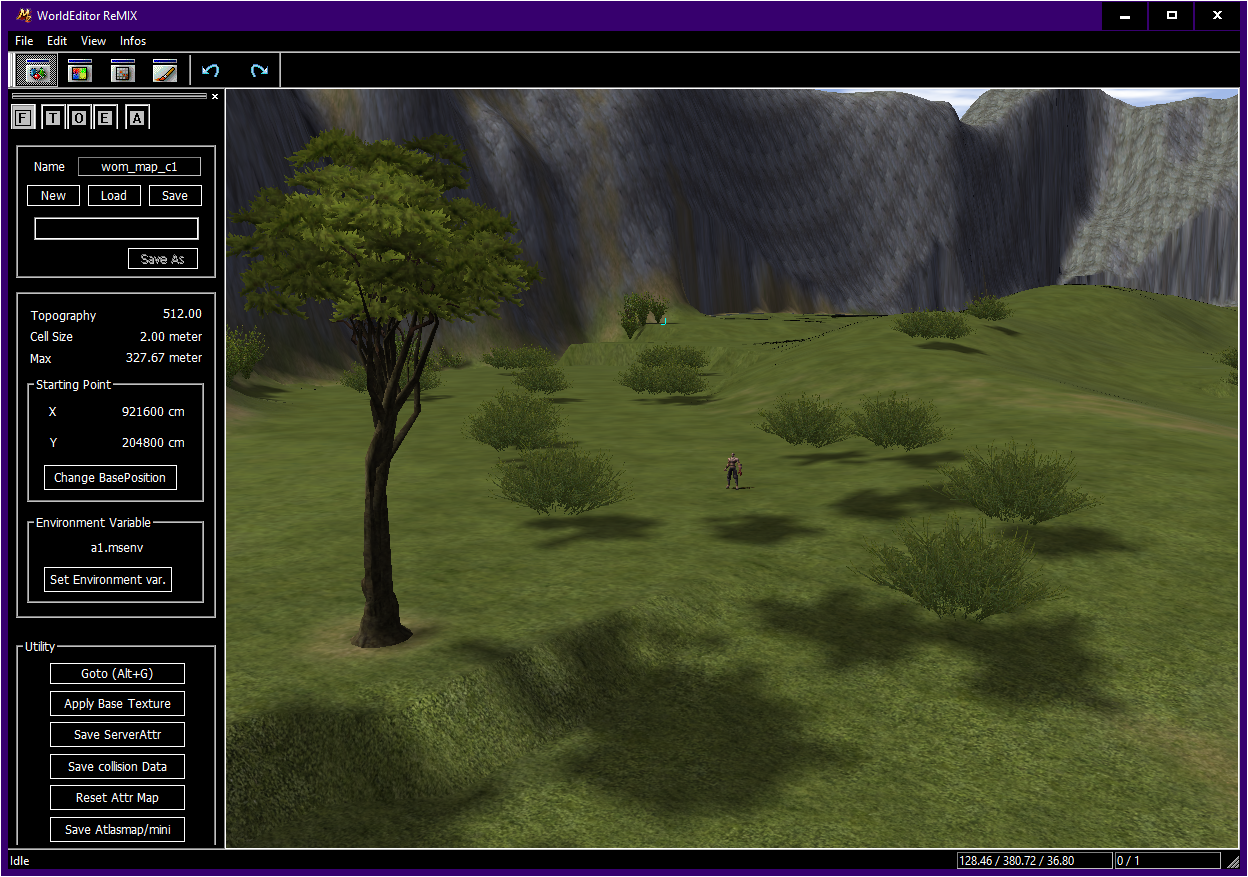
Task: Switch to the F tab
Action: (x=23, y=117)
